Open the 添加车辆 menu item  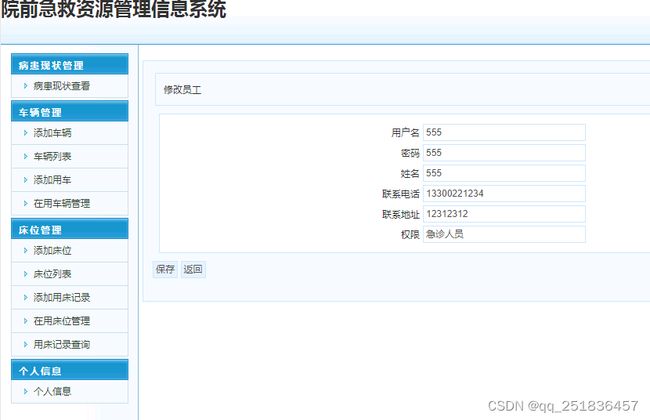(52, 133)
